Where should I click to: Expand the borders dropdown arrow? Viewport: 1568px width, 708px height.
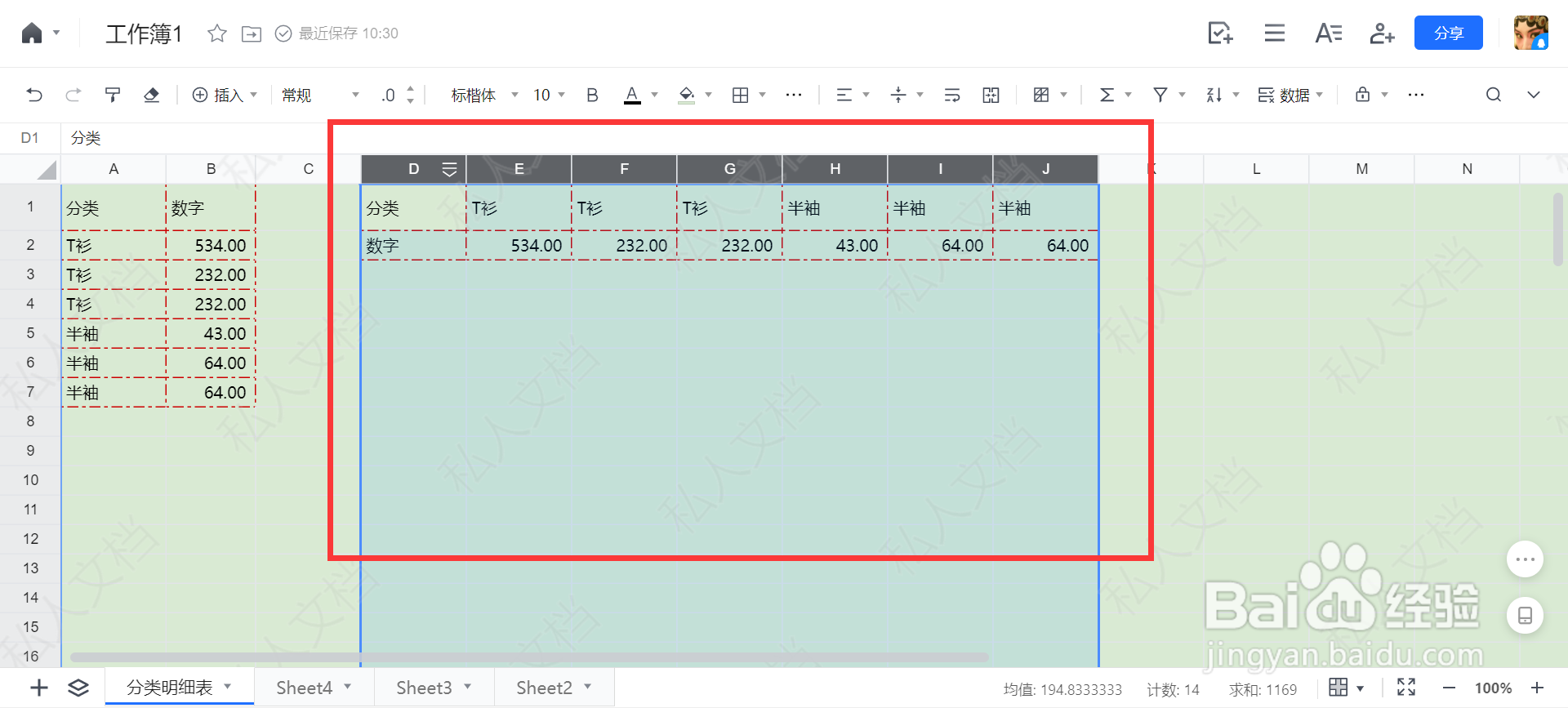click(762, 95)
